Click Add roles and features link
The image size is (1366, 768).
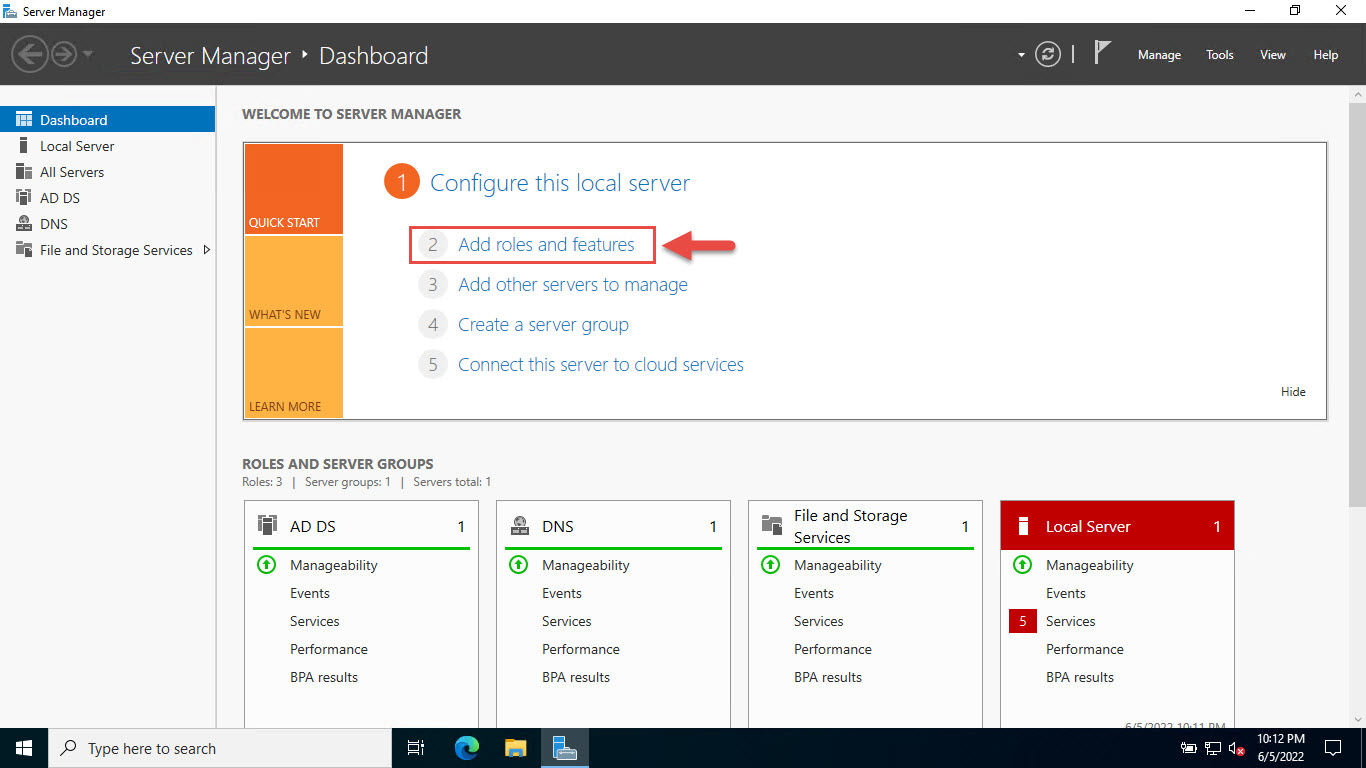click(x=546, y=245)
